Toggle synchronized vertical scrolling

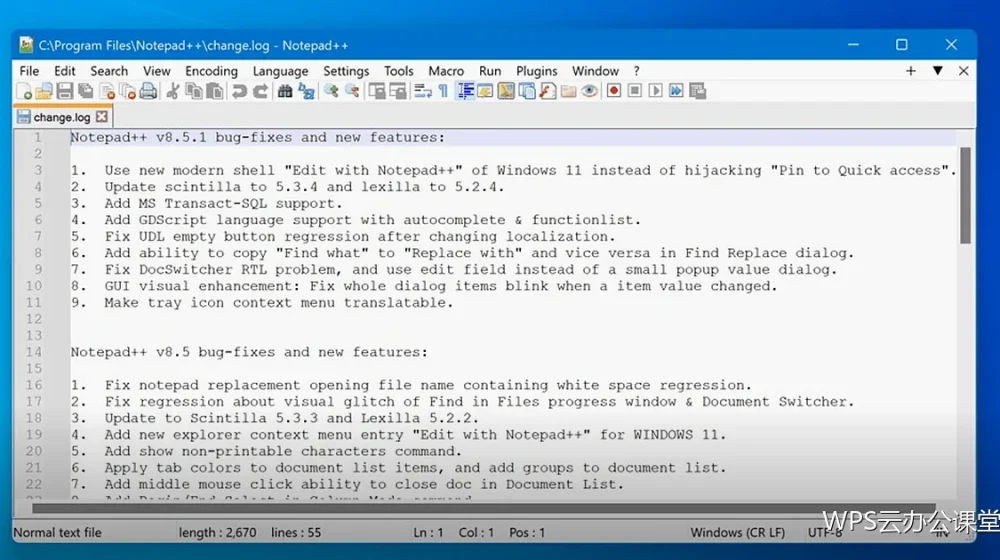coord(376,91)
